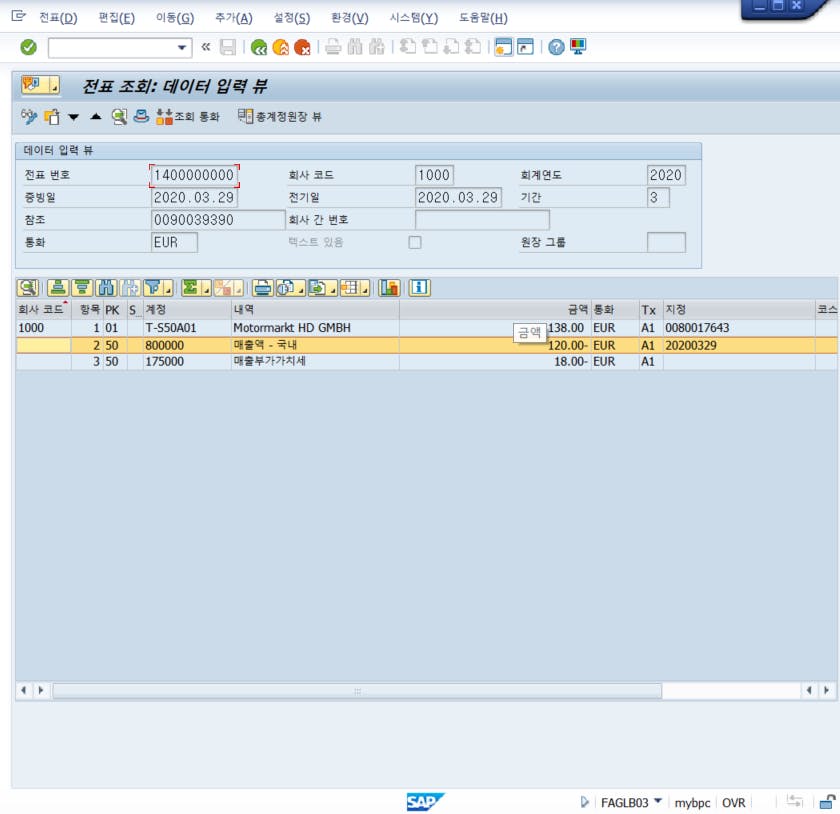
Task: Click the next item down-arrow icon
Action: point(73,117)
